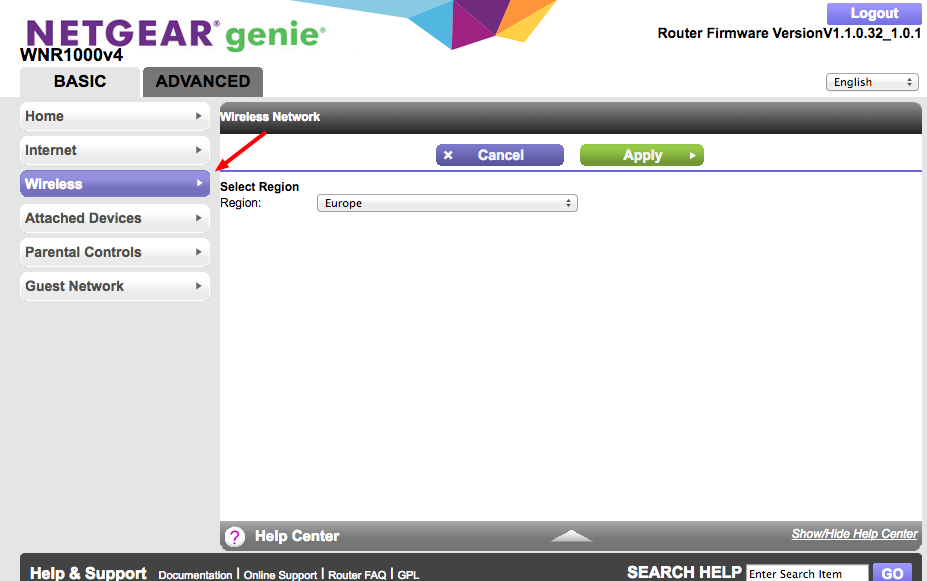Image resolution: width=927 pixels, height=581 pixels.
Task: Click the SEARCH HELP label
Action: coord(684,572)
